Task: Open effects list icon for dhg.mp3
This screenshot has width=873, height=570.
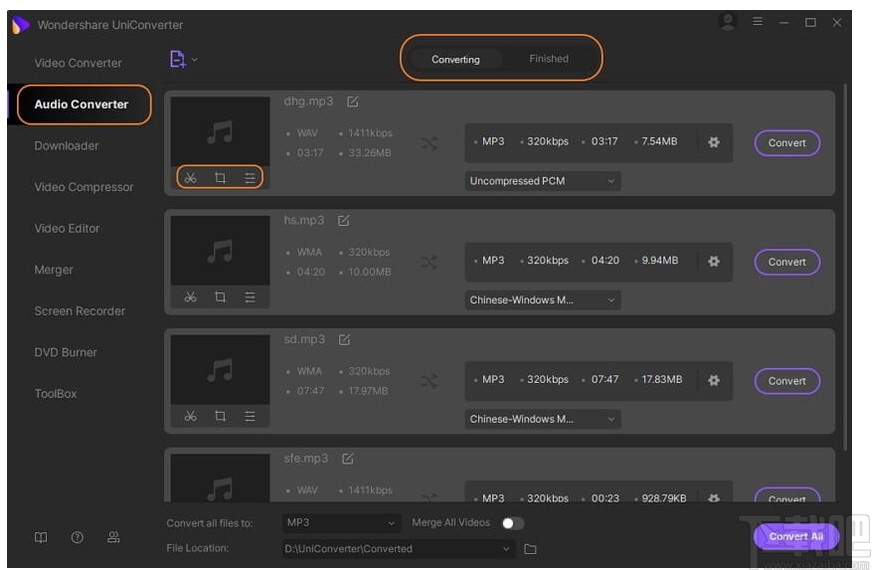Action: pos(250,178)
